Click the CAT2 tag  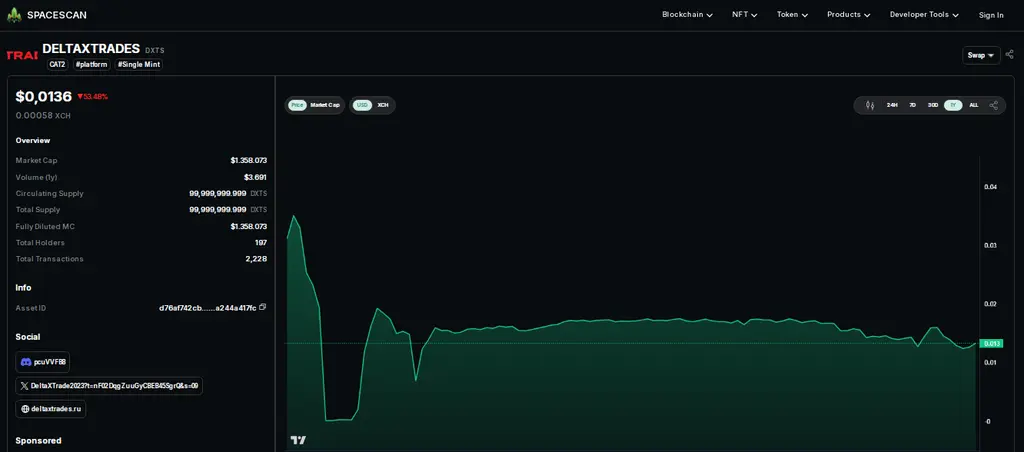[57, 65]
